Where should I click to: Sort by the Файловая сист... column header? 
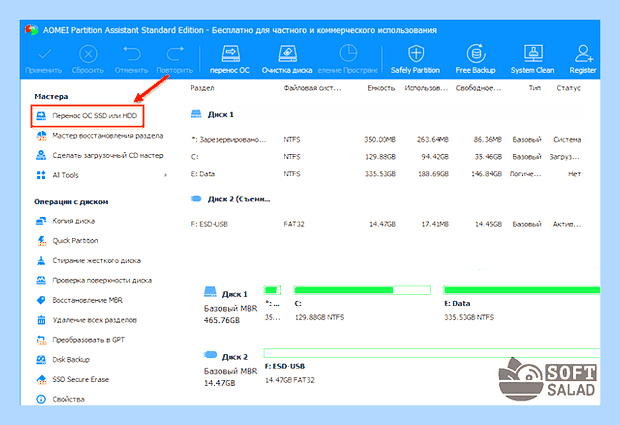pyautogui.click(x=312, y=88)
